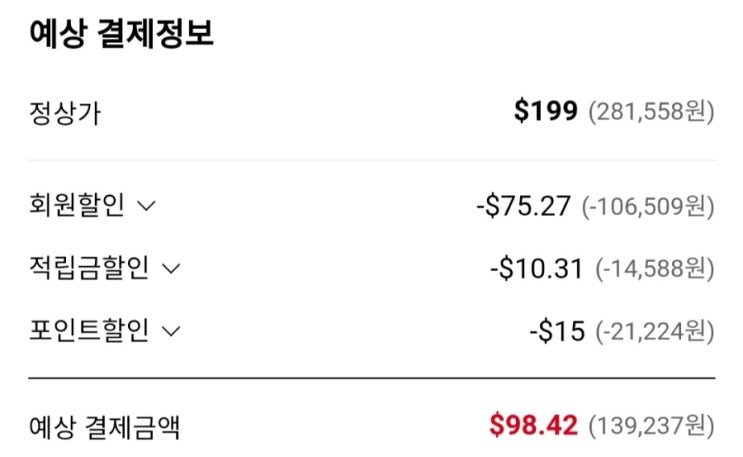Expand the 회원할인 chevron

[146, 206]
